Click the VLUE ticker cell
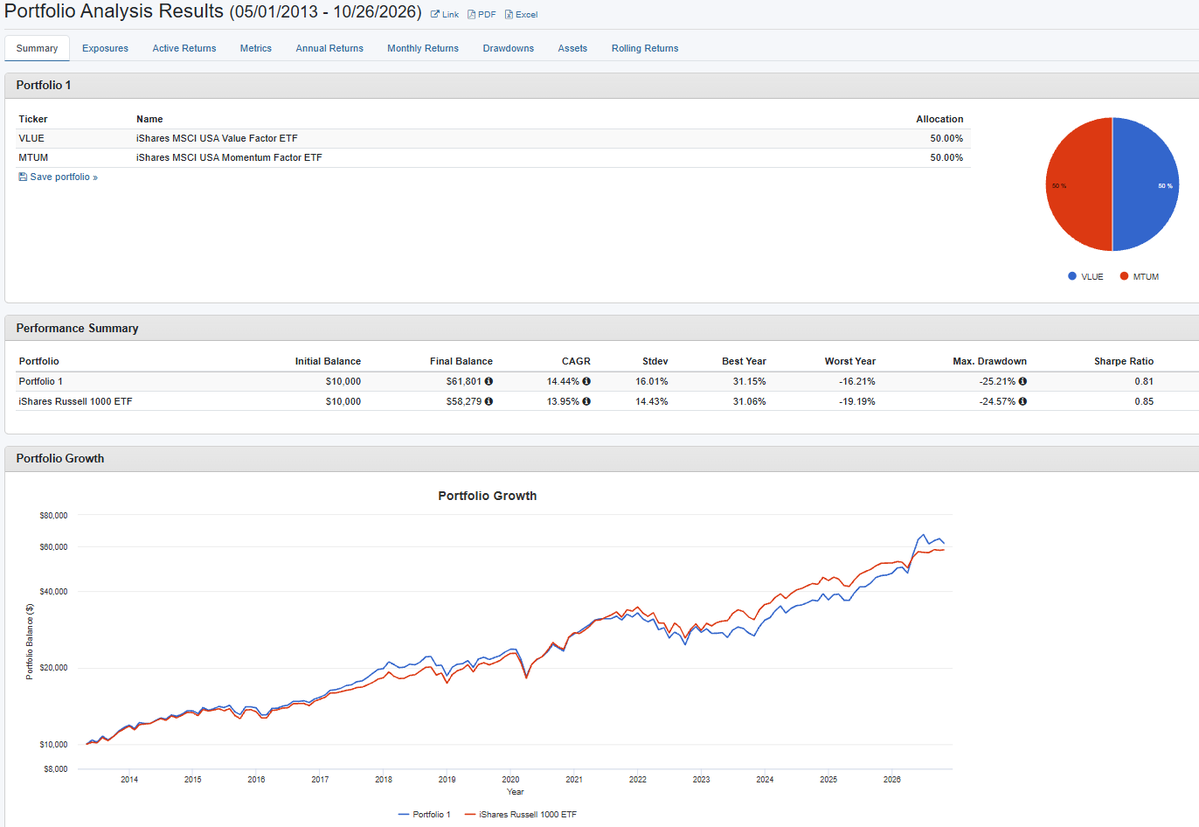 coord(31,138)
